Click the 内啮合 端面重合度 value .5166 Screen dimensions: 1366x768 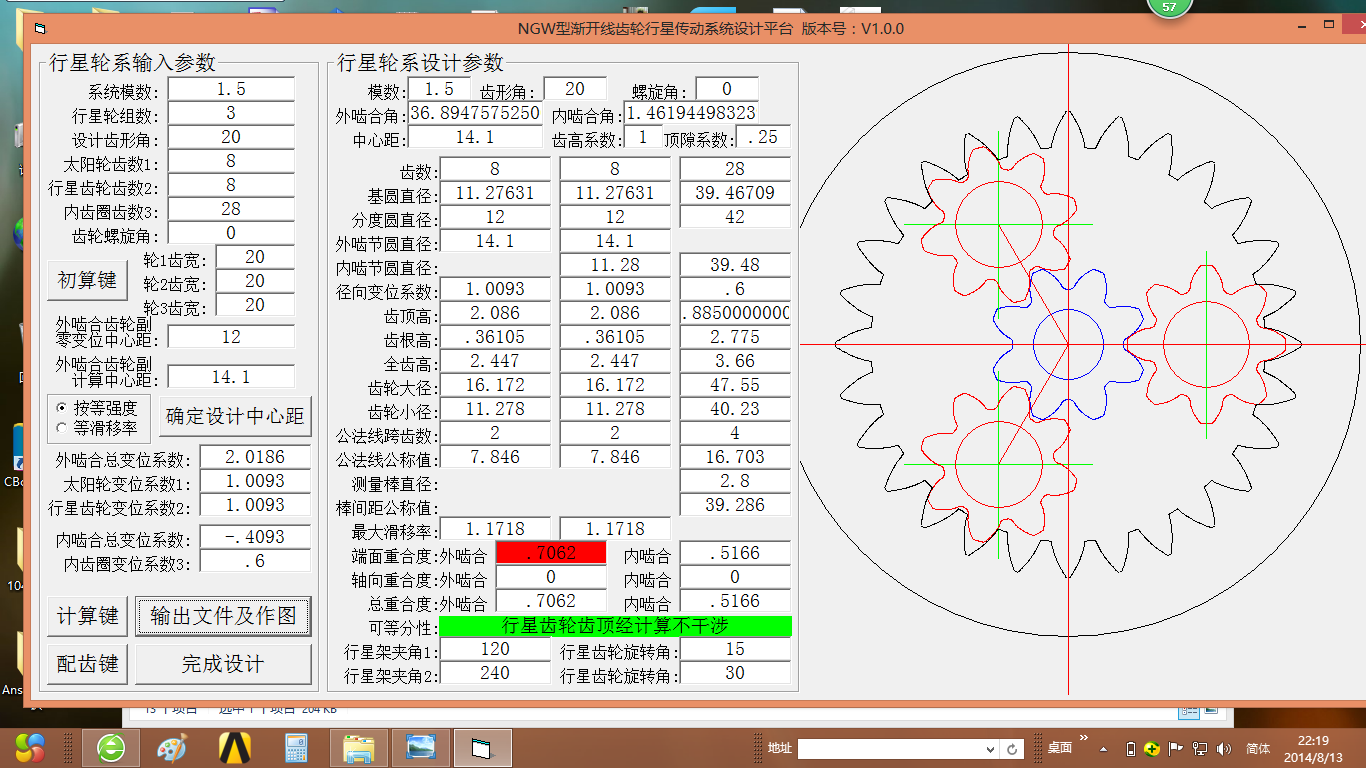735,552
